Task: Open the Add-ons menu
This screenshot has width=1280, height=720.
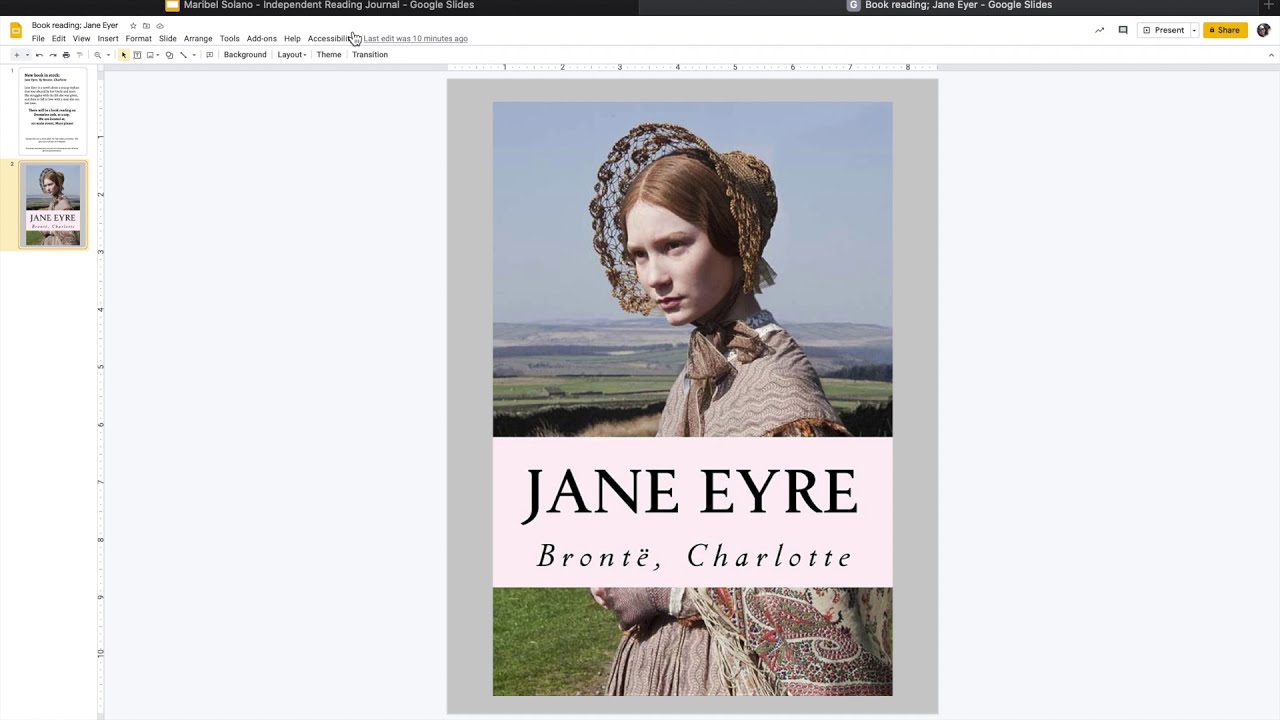Action: coord(262,39)
